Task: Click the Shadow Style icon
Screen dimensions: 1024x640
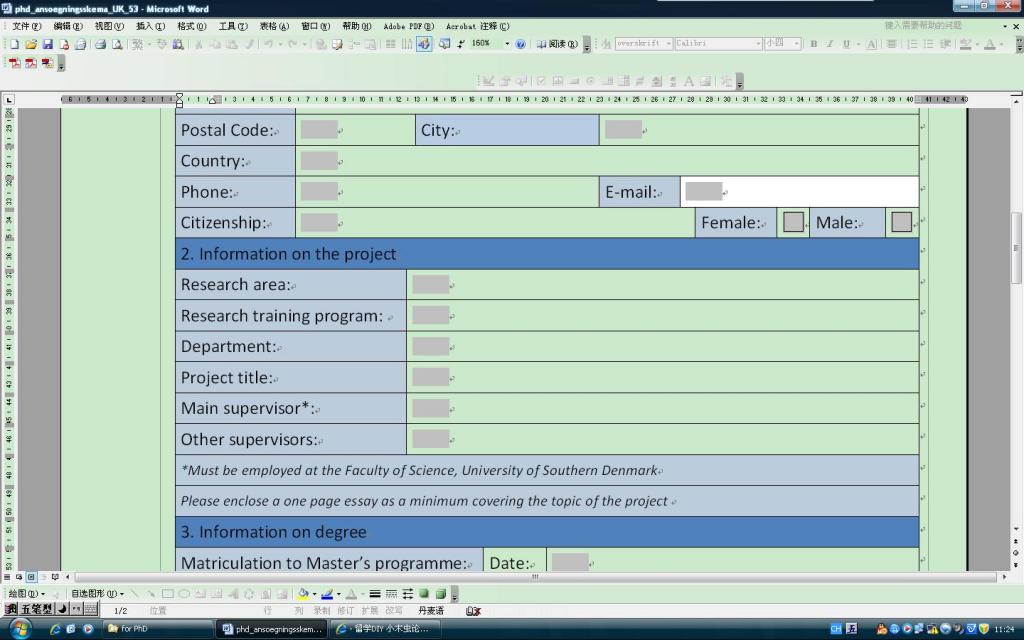Action: (x=424, y=594)
